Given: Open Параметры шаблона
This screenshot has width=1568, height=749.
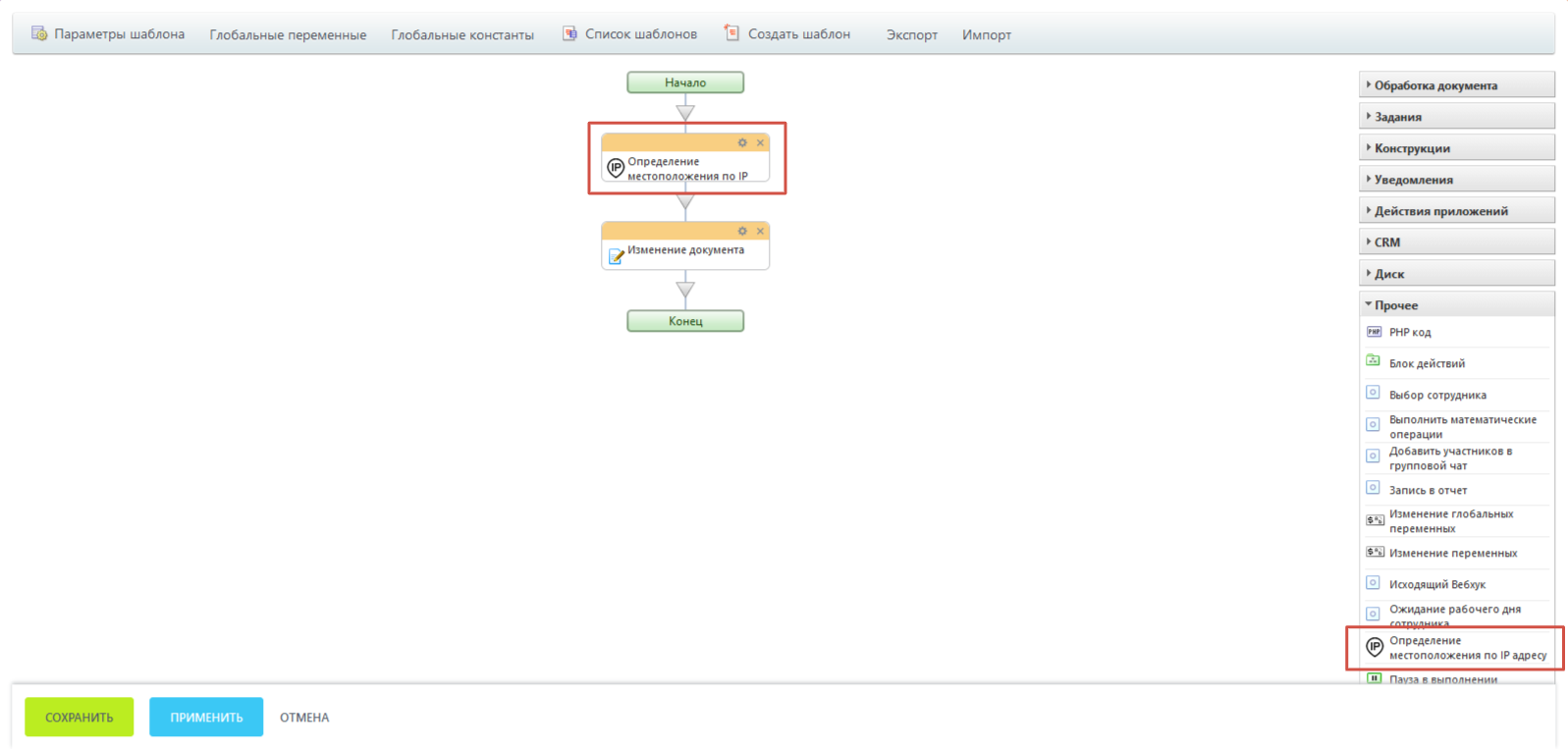Looking at the screenshot, I should 108,34.
